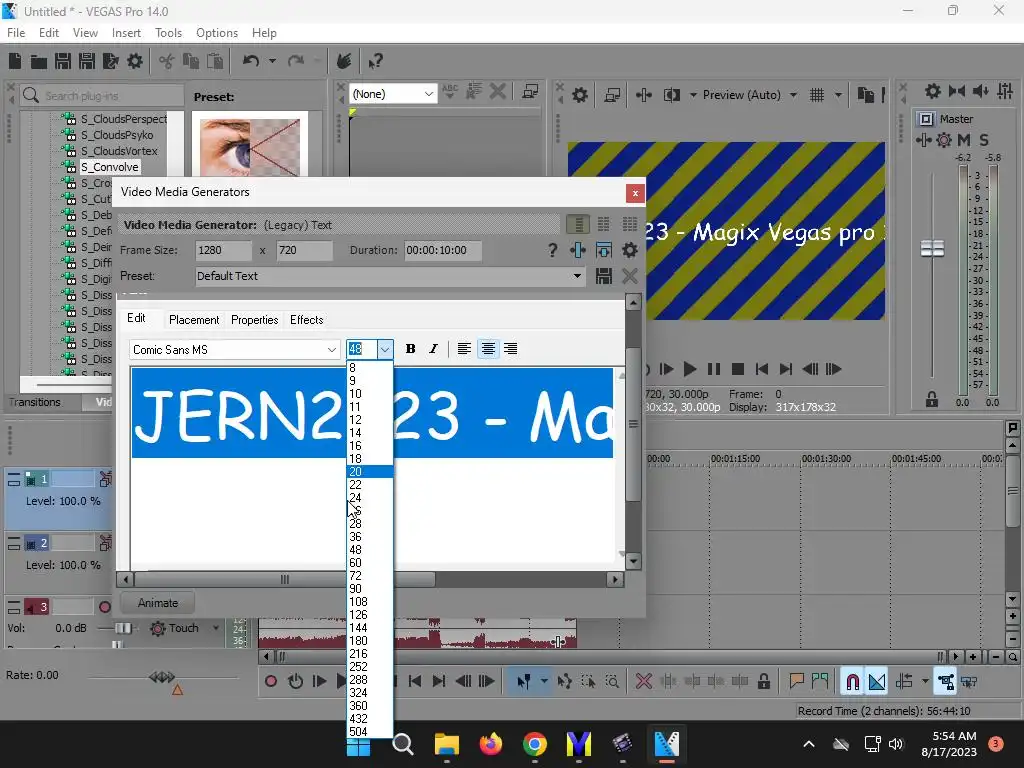This screenshot has height=768, width=1024.
Task: Open the Tools menu
Action: pyautogui.click(x=168, y=33)
